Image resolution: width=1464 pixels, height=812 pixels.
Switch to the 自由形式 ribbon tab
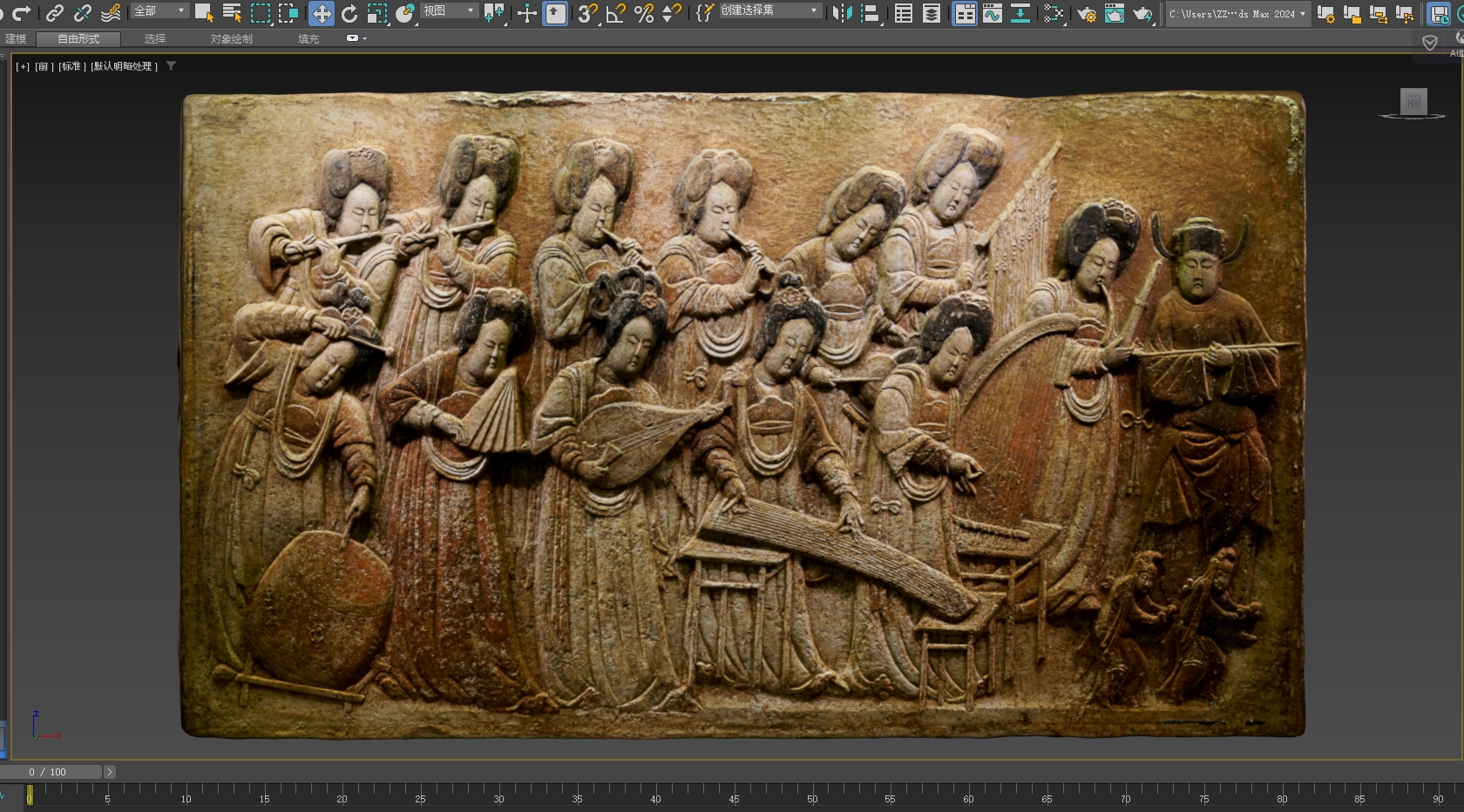(78, 38)
